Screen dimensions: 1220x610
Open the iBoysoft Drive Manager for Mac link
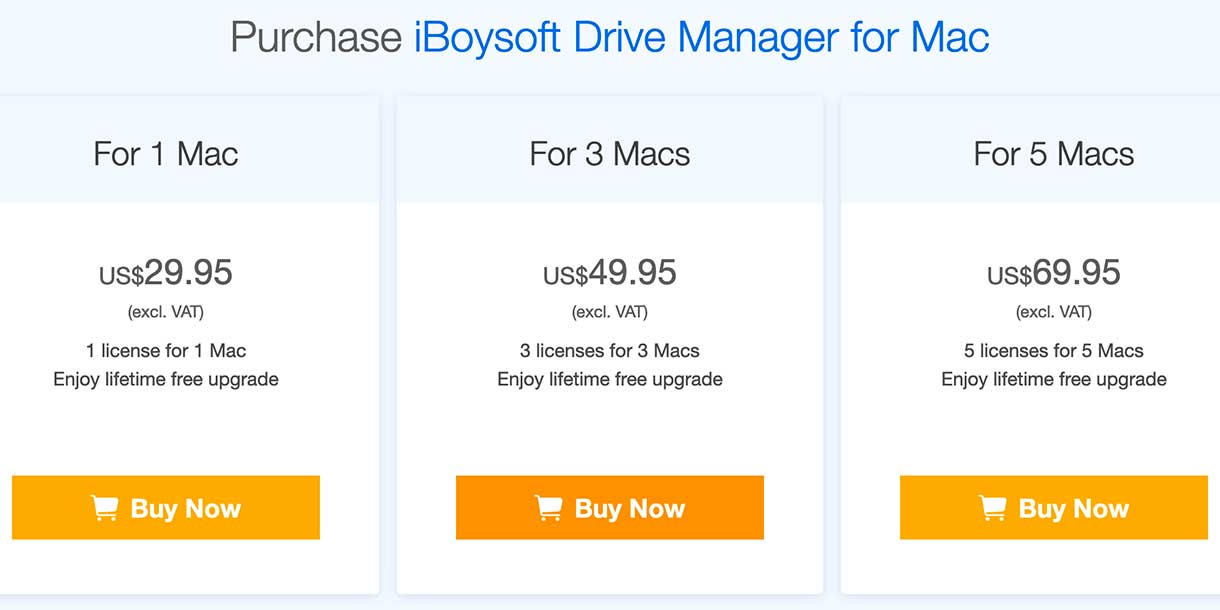702,37
